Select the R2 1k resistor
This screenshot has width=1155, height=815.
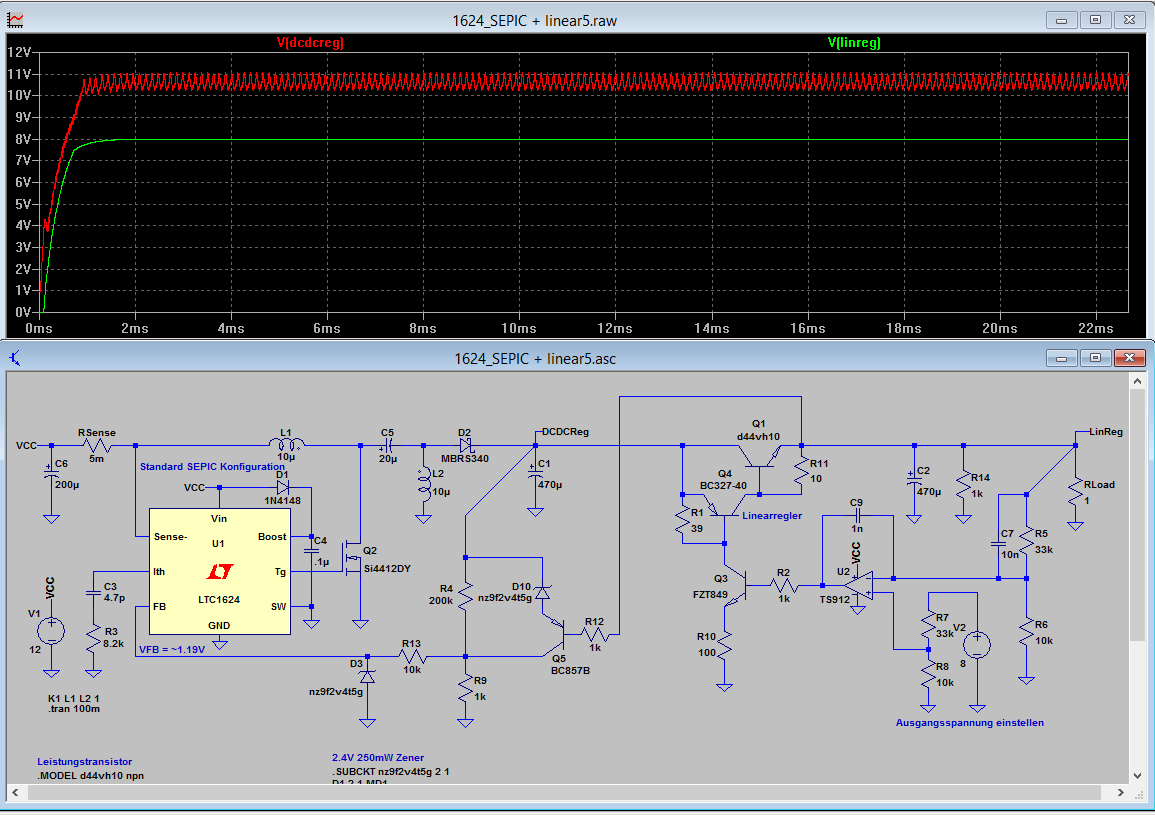coord(784,586)
